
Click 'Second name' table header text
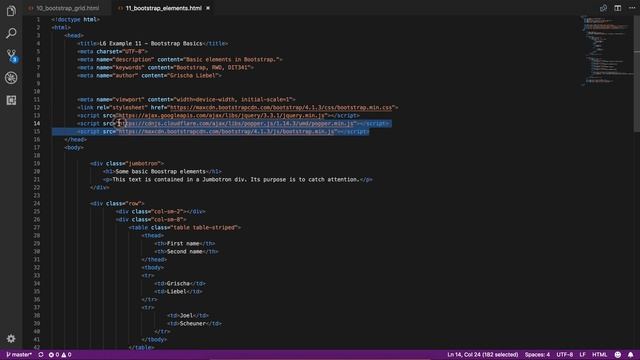pyautogui.click(x=184, y=251)
